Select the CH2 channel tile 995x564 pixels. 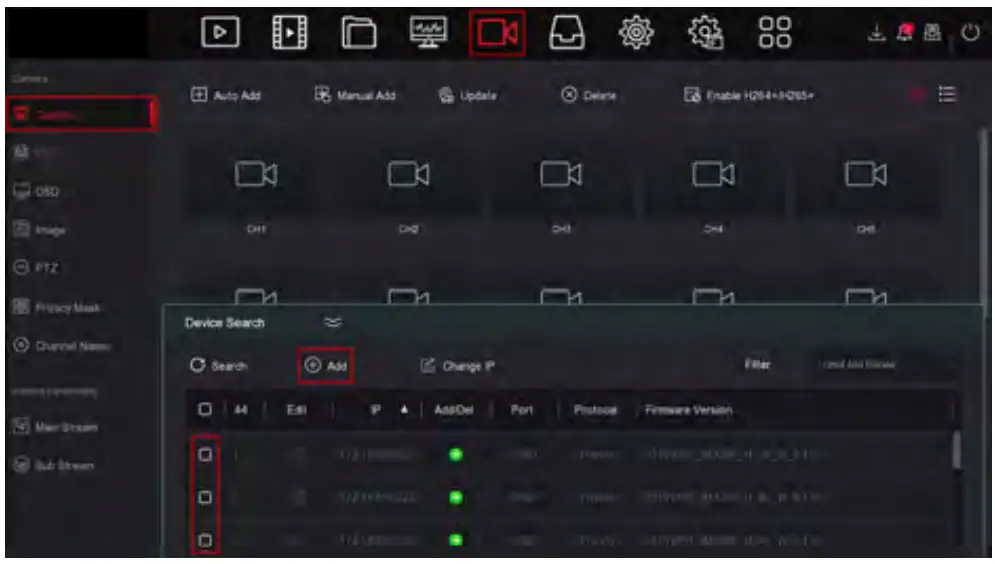409,184
